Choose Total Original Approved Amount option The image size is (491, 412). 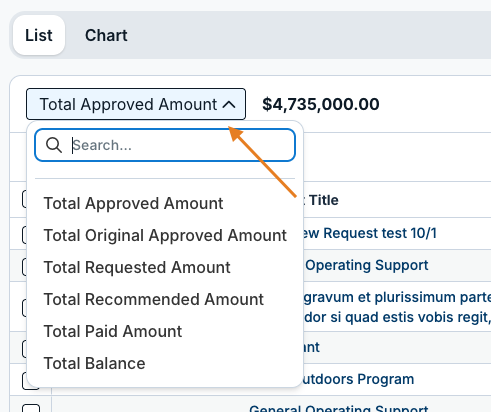point(165,235)
